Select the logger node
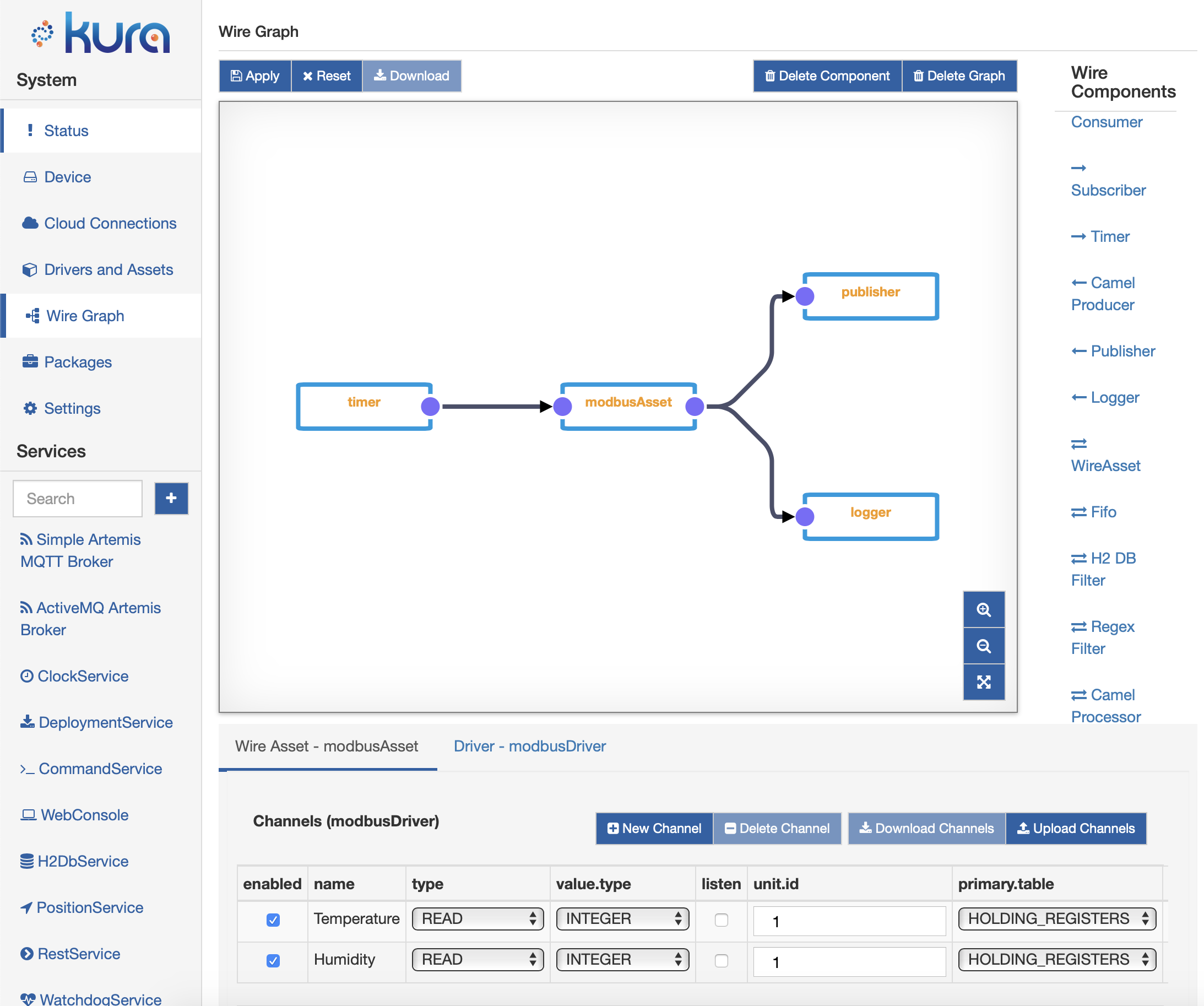This screenshot has width=1204, height=1006. click(x=870, y=516)
